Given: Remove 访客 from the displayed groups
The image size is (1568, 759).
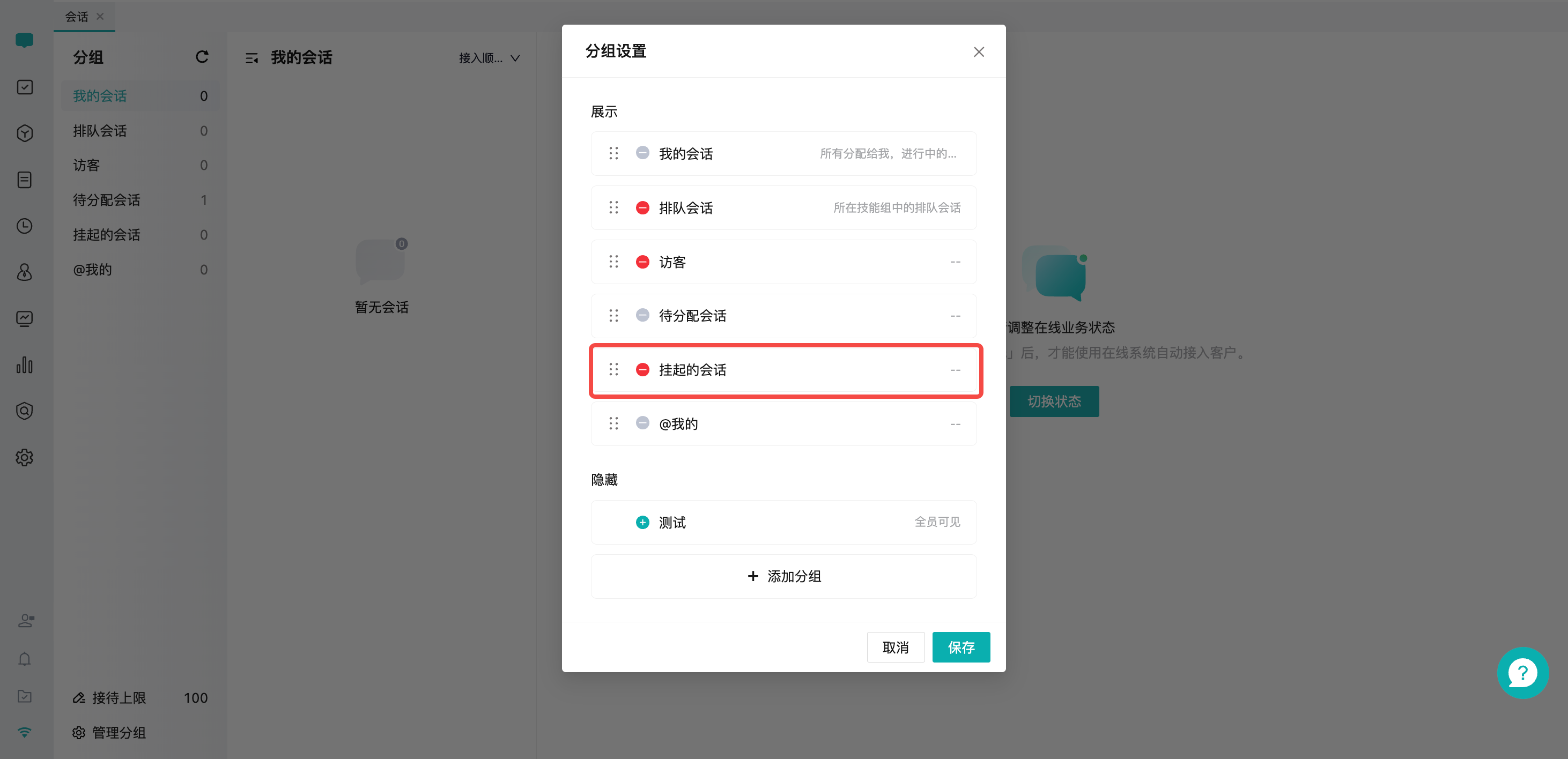Looking at the screenshot, I should tap(643, 262).
